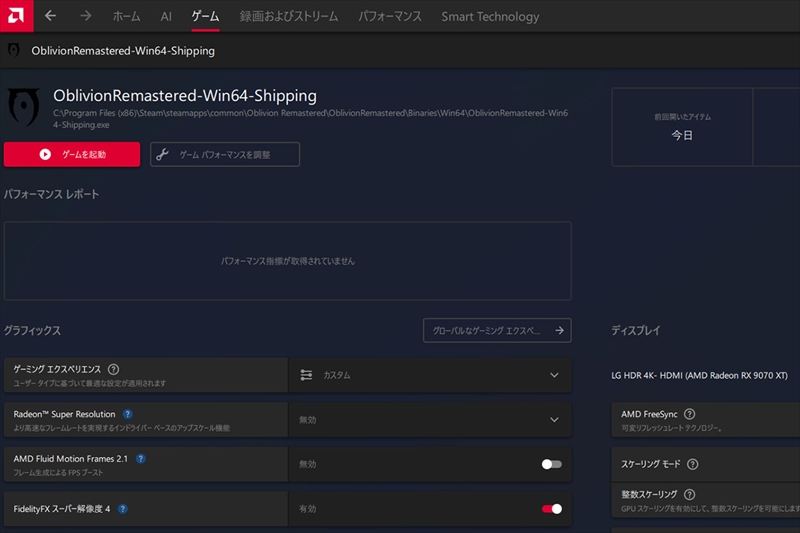Click the wrench icon for game performance tuning
This screenshot has width=800, height=533.
(162, 155)
